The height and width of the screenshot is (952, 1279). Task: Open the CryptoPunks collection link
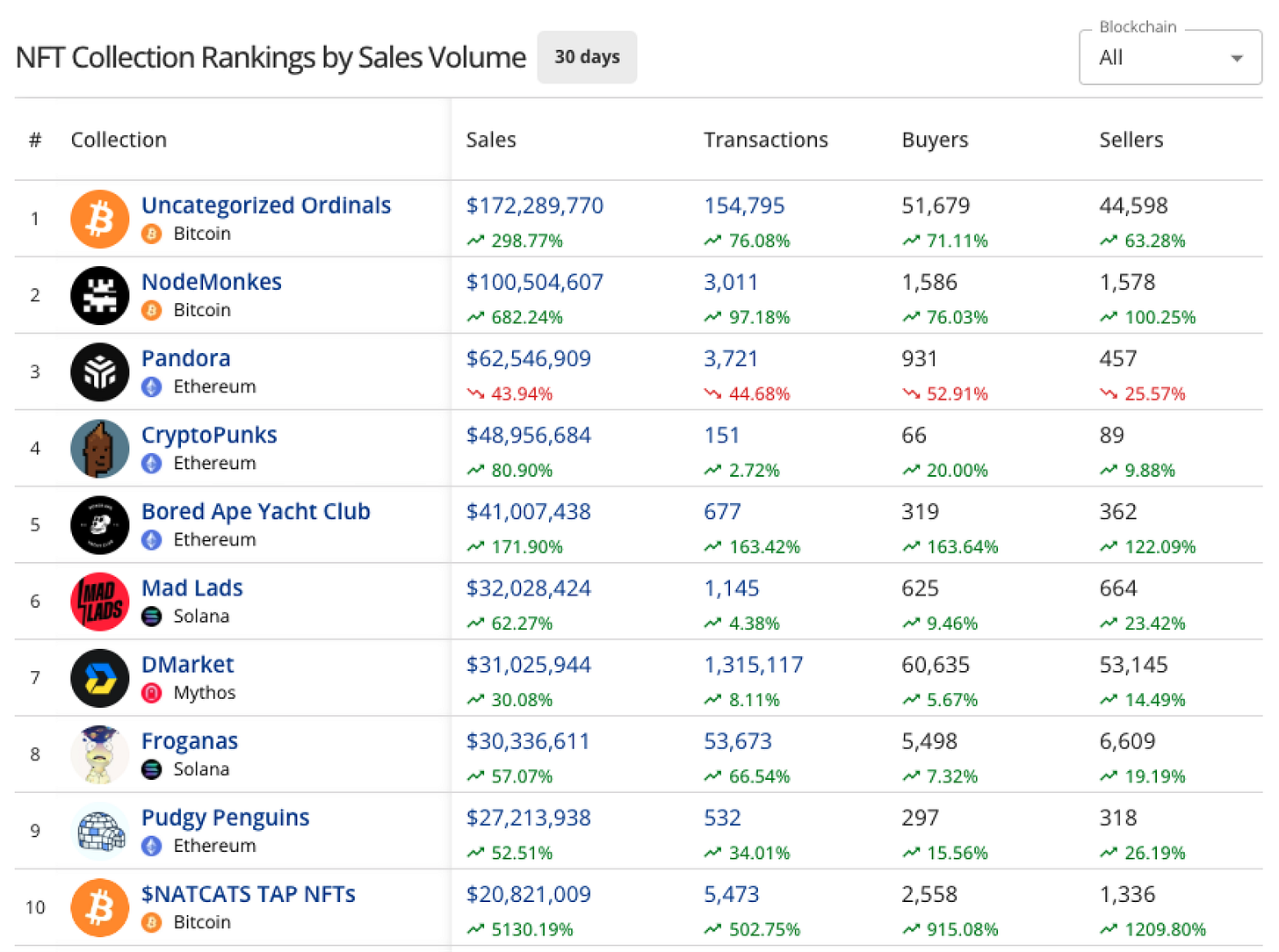209,435
